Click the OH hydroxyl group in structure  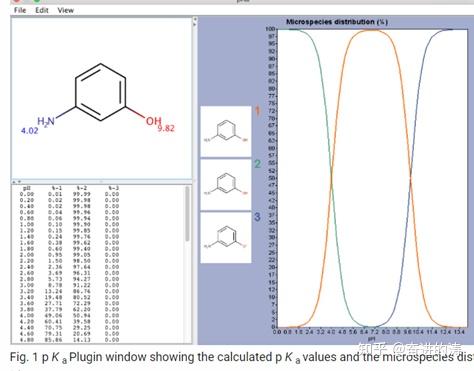pos(154,121)
